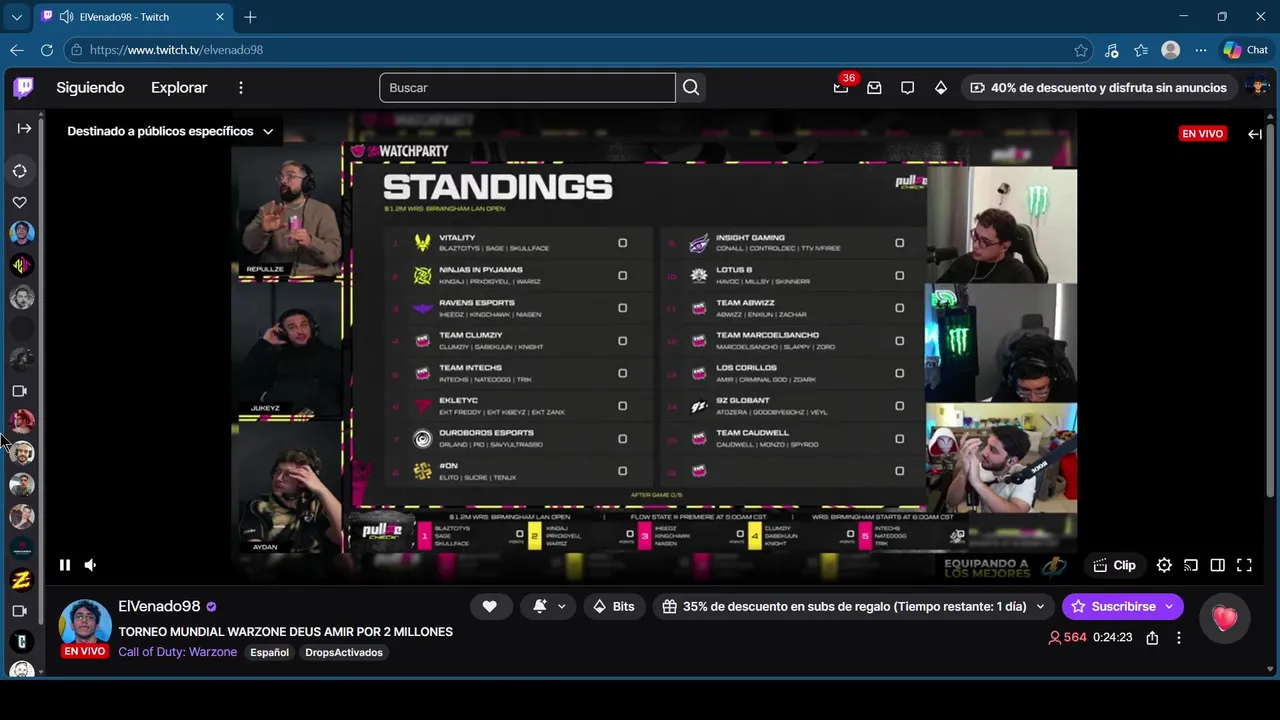Expand the Destinado a públicos específicos dropdown

(170, 131)
